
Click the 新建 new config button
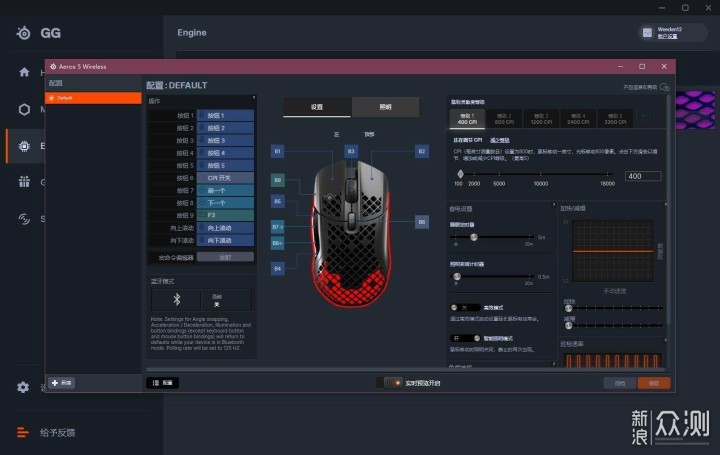(x=62, y=383)
